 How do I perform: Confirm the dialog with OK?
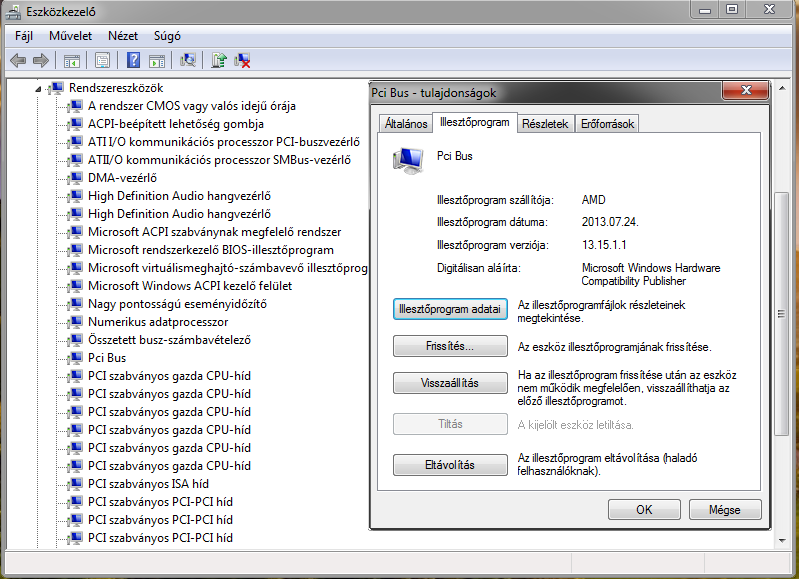(644, 510)
